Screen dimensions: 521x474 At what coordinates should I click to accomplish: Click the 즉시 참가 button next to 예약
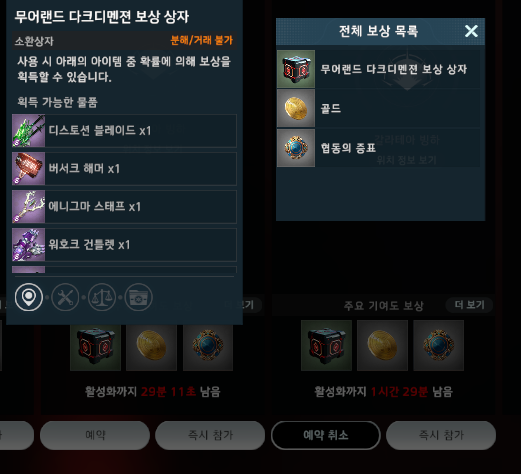(210, 435)
